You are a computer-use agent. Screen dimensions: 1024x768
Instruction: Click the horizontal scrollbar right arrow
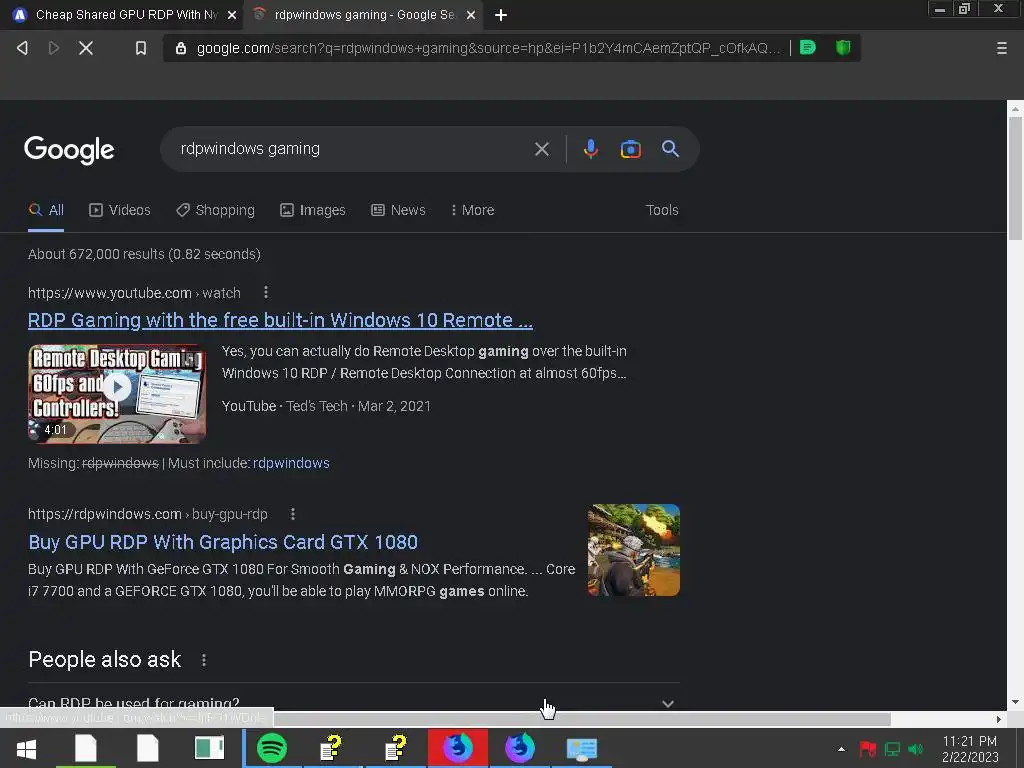pos(998,719)
